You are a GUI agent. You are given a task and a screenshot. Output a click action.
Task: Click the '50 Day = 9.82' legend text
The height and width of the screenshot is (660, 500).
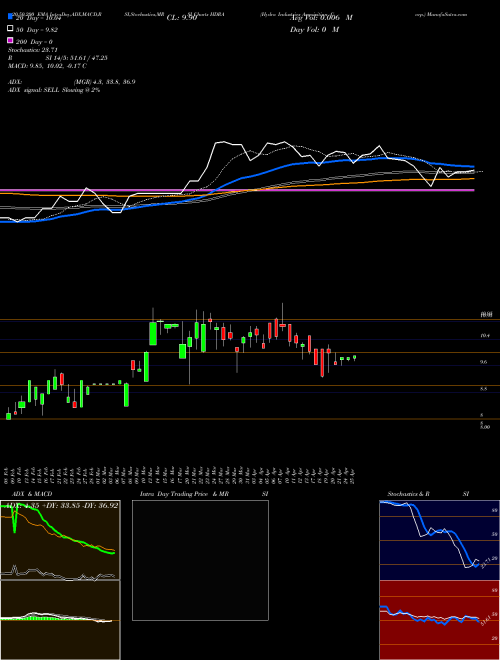(38, 30)
